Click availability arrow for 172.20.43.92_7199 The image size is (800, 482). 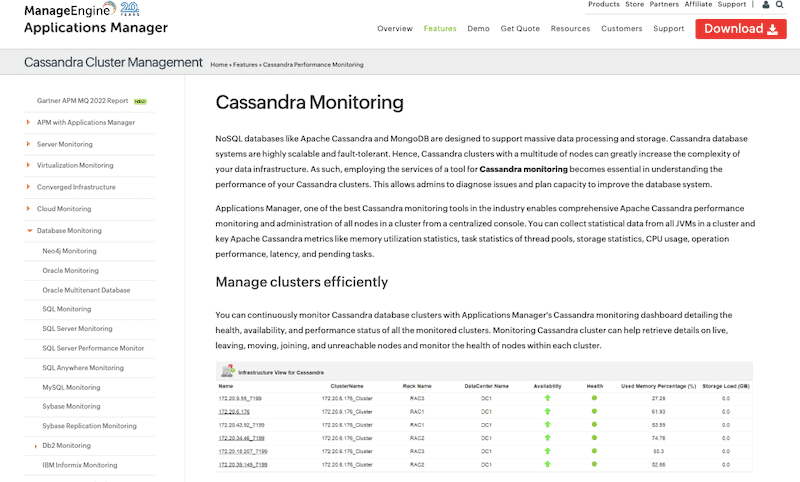click(x=547, y=424)
